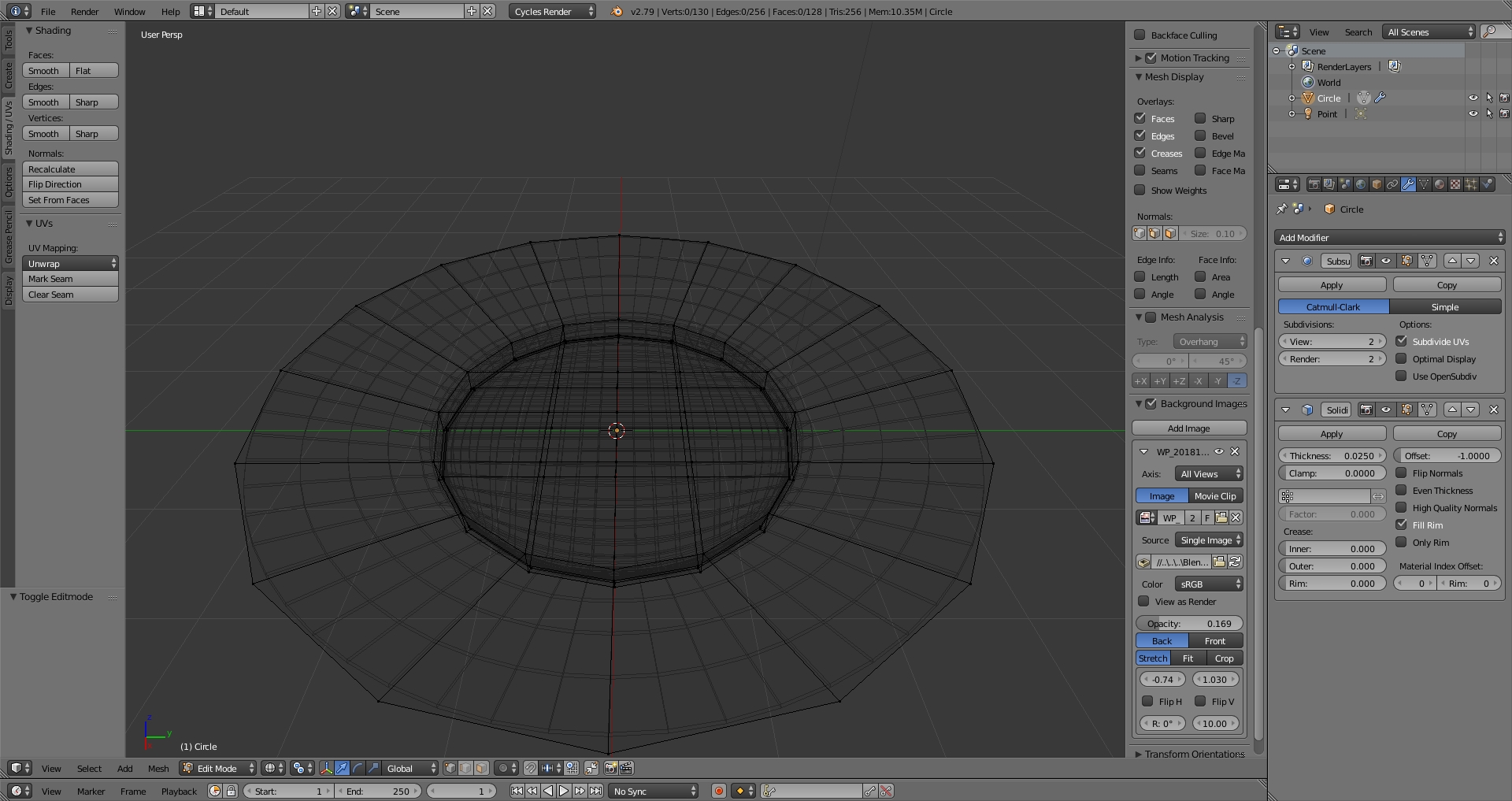Image resolution: width=1512 pixels, height=801 pixels.
Task: Open the Material properties tab icon
Action: 1439,184
